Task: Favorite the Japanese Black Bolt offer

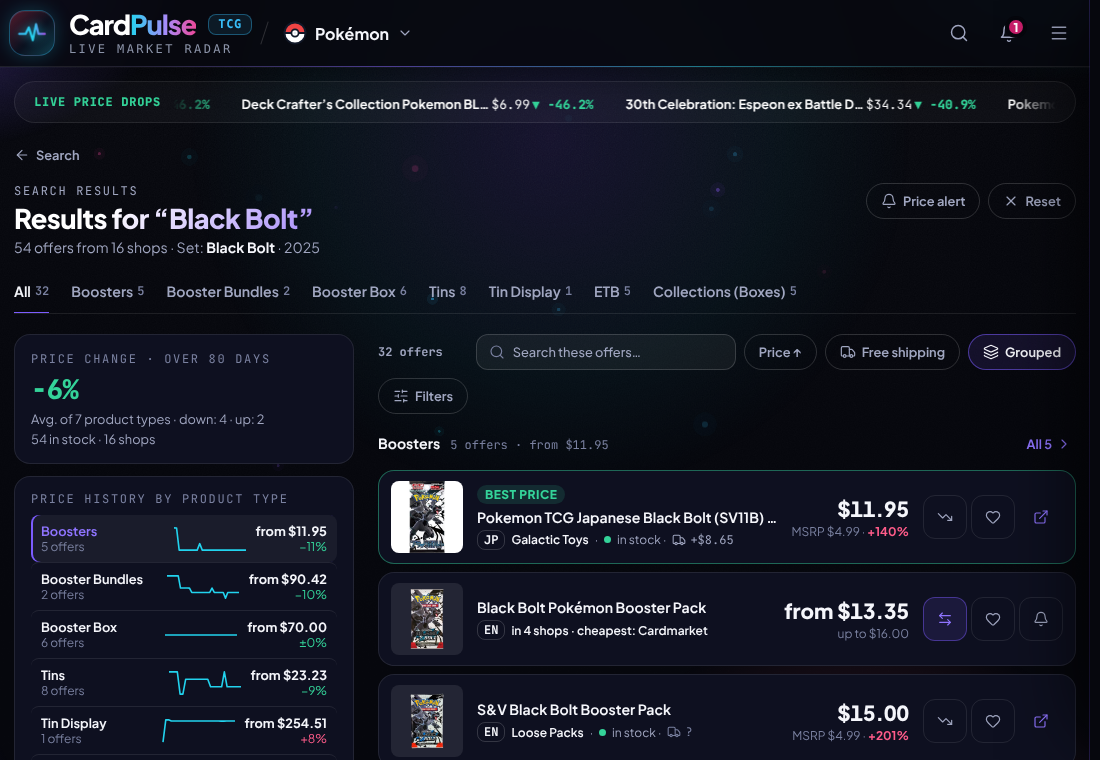Action: pyautogui.click(x=993, y=517)
